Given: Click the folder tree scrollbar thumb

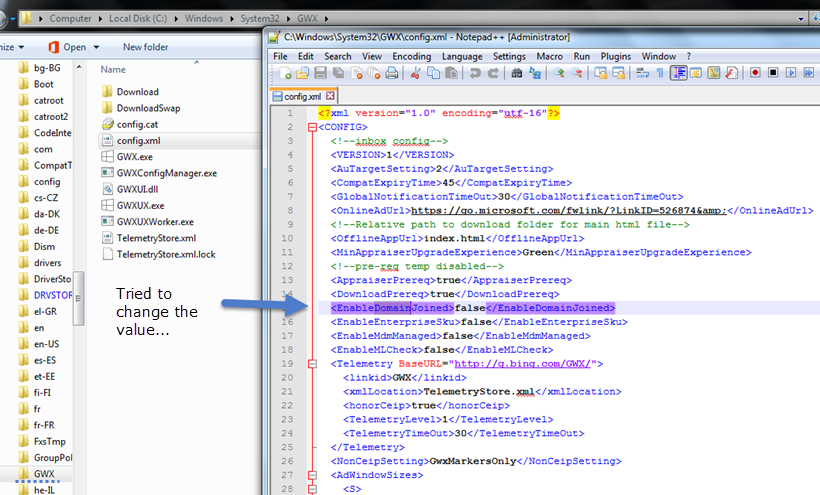Looking at the screenshot, I should click(x=78, y=298).
